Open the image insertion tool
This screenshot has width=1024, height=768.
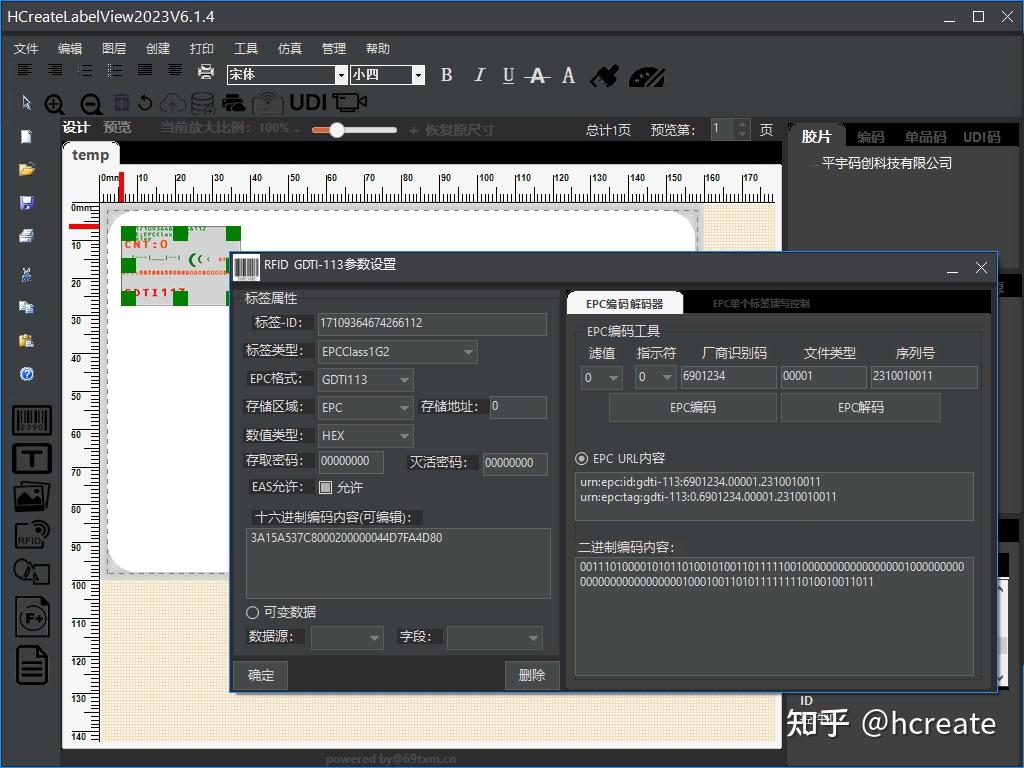[x=31, y=497]
